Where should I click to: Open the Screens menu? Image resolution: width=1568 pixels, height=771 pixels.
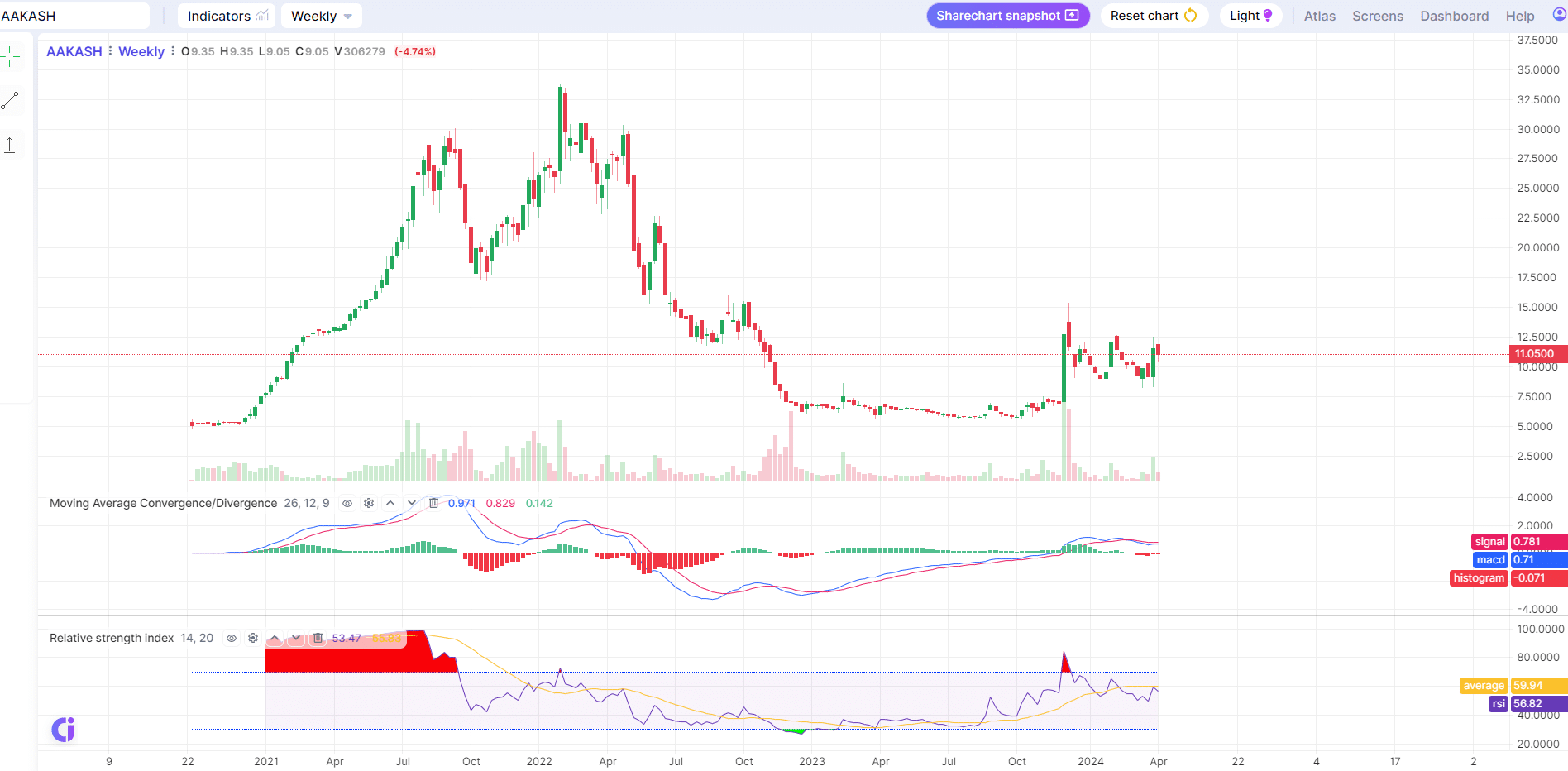pyautogui.click(x=1378, y=16)
